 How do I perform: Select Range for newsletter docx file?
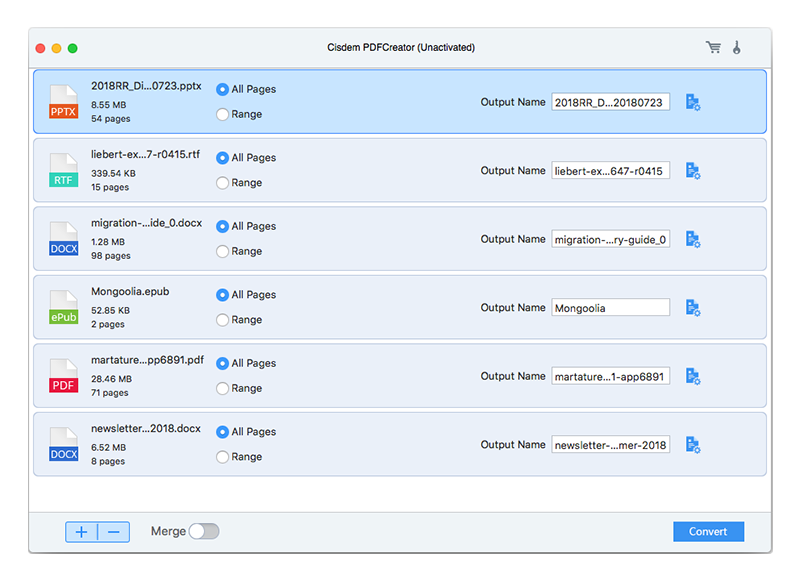click(x=222, y=457)
